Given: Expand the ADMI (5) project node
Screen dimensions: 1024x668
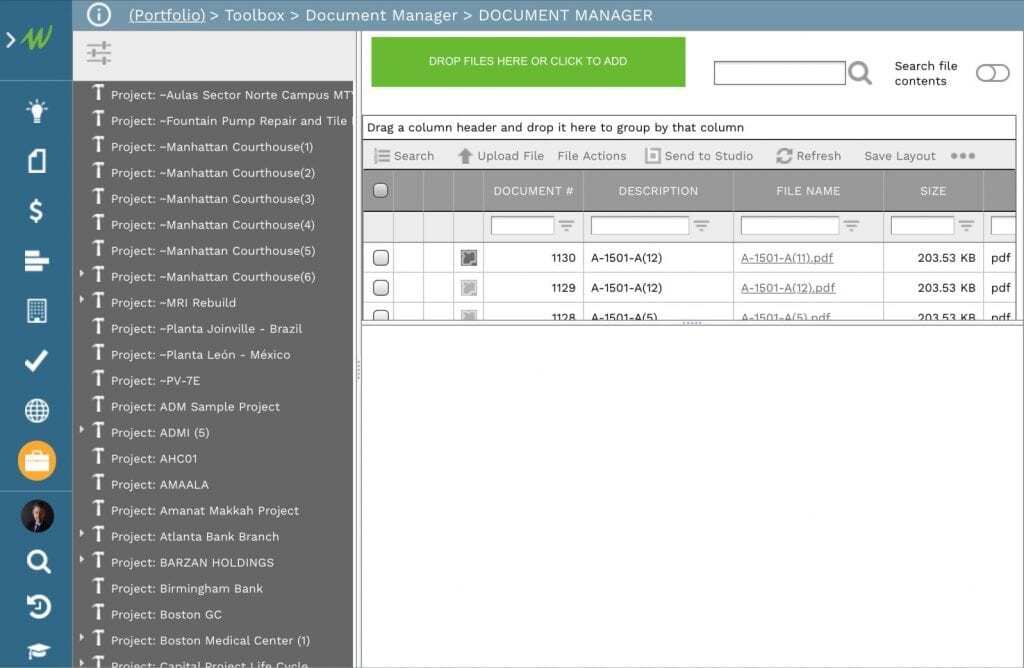Looking at the screenshot, I should pyautogui.click(x=82, y=429).
